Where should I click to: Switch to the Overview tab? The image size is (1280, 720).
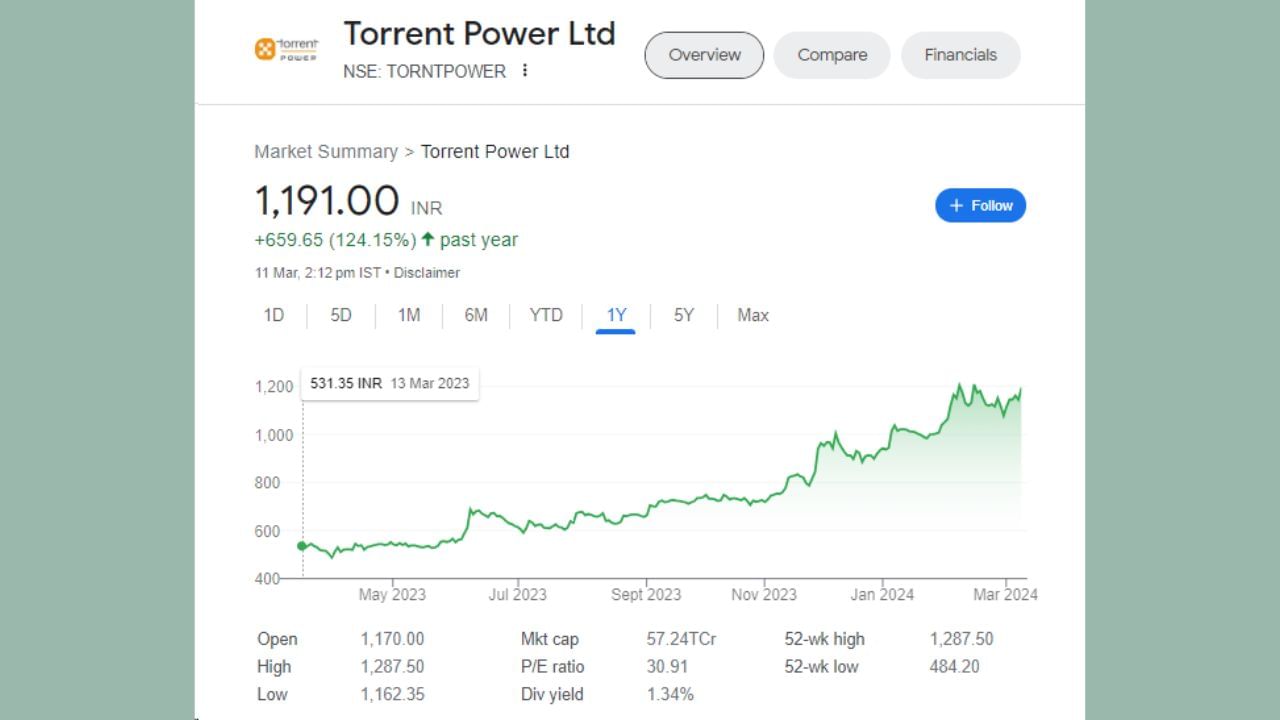tap(704, 55)
